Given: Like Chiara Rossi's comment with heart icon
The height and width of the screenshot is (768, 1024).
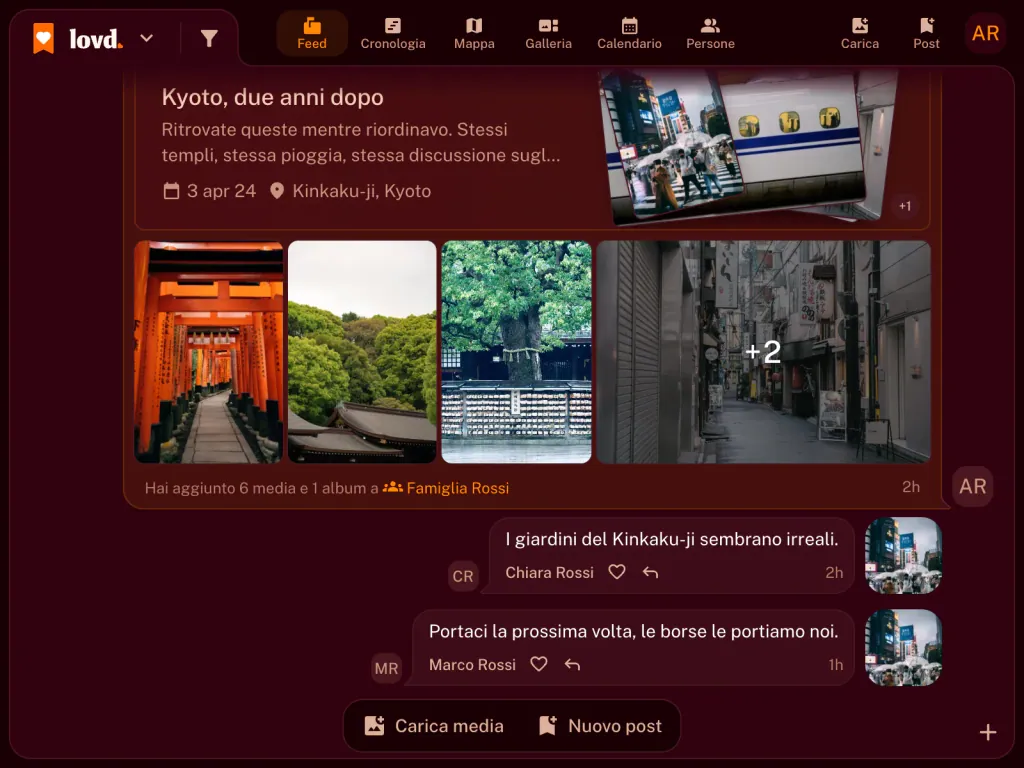Looking at the screenshot, I should pos(616,572).
